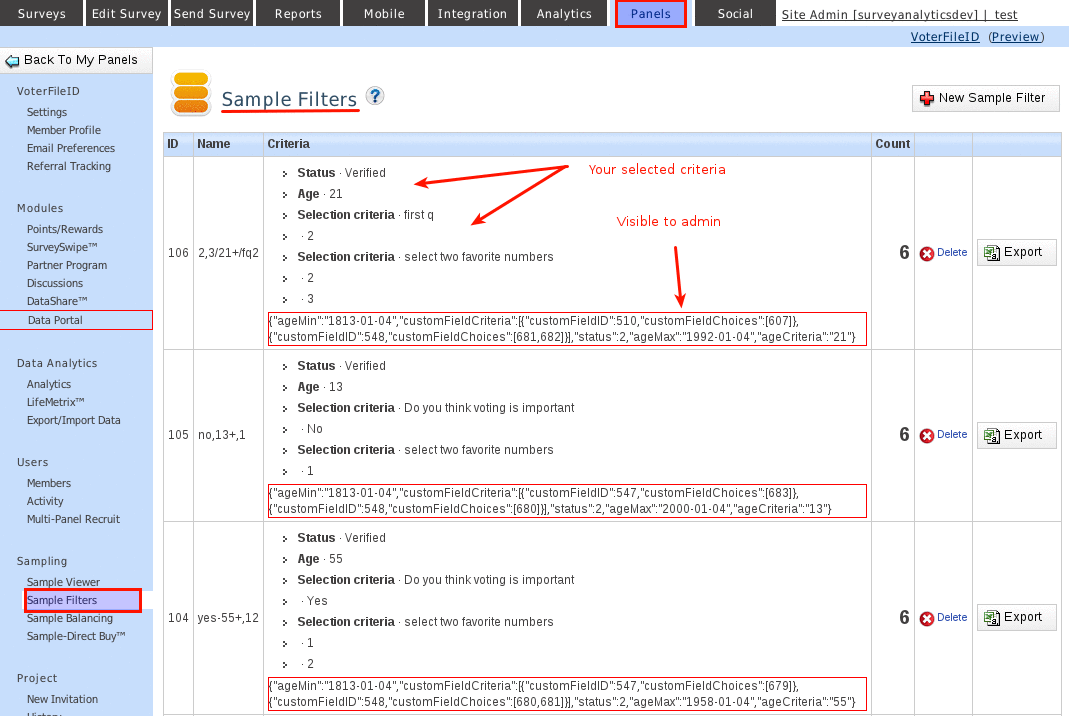Click red delete icon for filter 104

click(x=927, y=619)
